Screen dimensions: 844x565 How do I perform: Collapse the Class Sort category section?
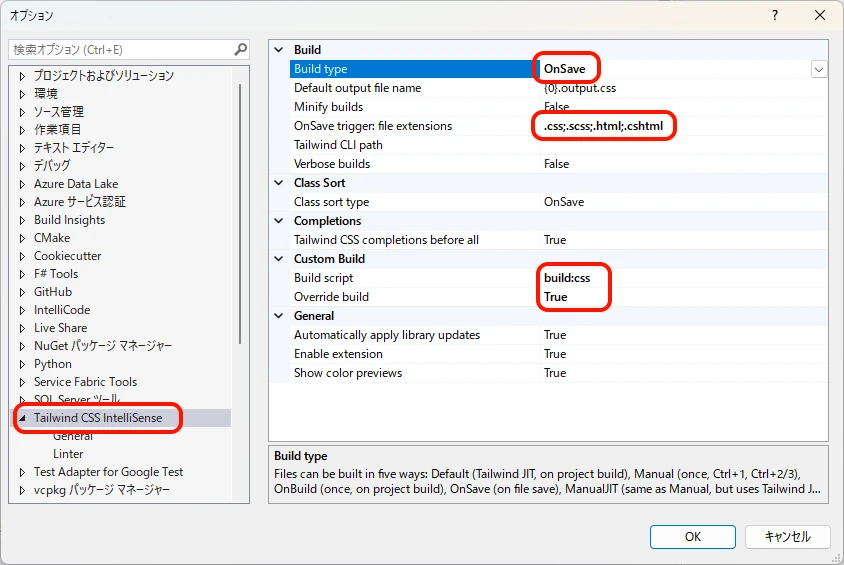[x=279, y=183]
